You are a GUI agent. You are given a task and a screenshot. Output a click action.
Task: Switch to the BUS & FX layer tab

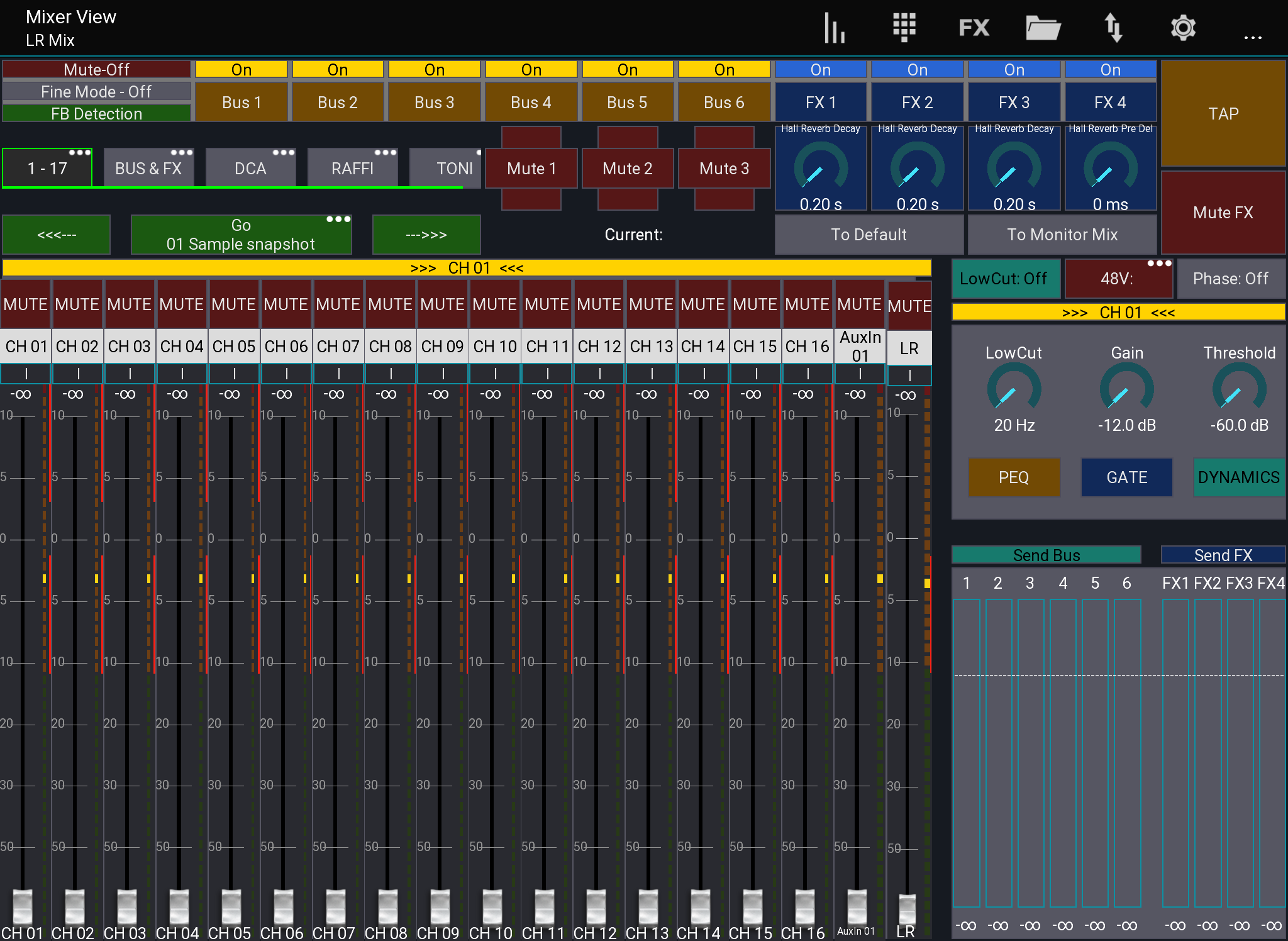click(x=148, y=168)
